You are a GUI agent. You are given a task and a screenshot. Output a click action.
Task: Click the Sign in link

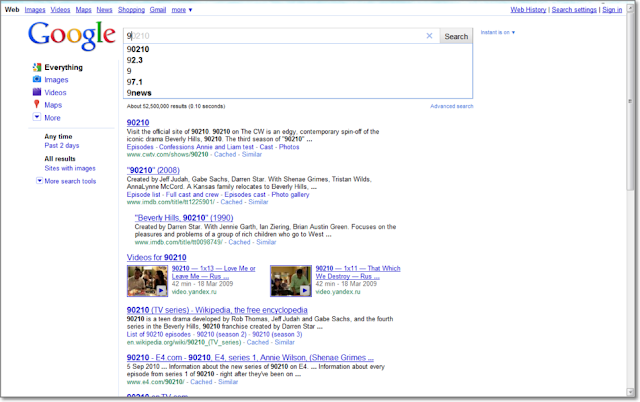[612, 10]
